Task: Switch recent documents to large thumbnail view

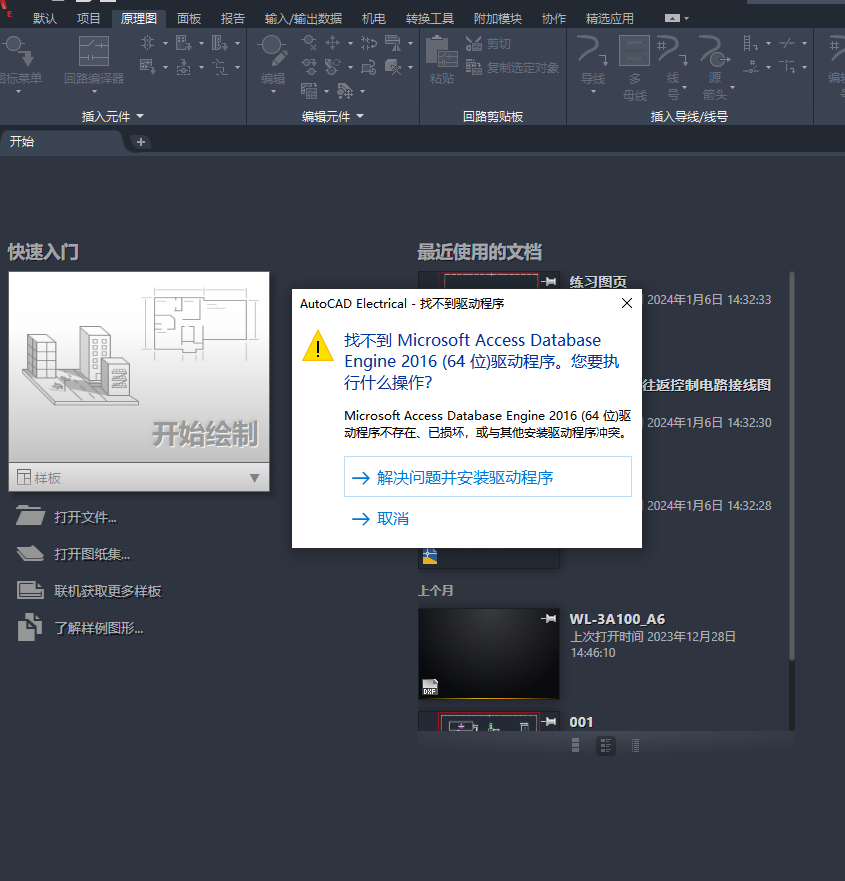Action: (576, 745)
